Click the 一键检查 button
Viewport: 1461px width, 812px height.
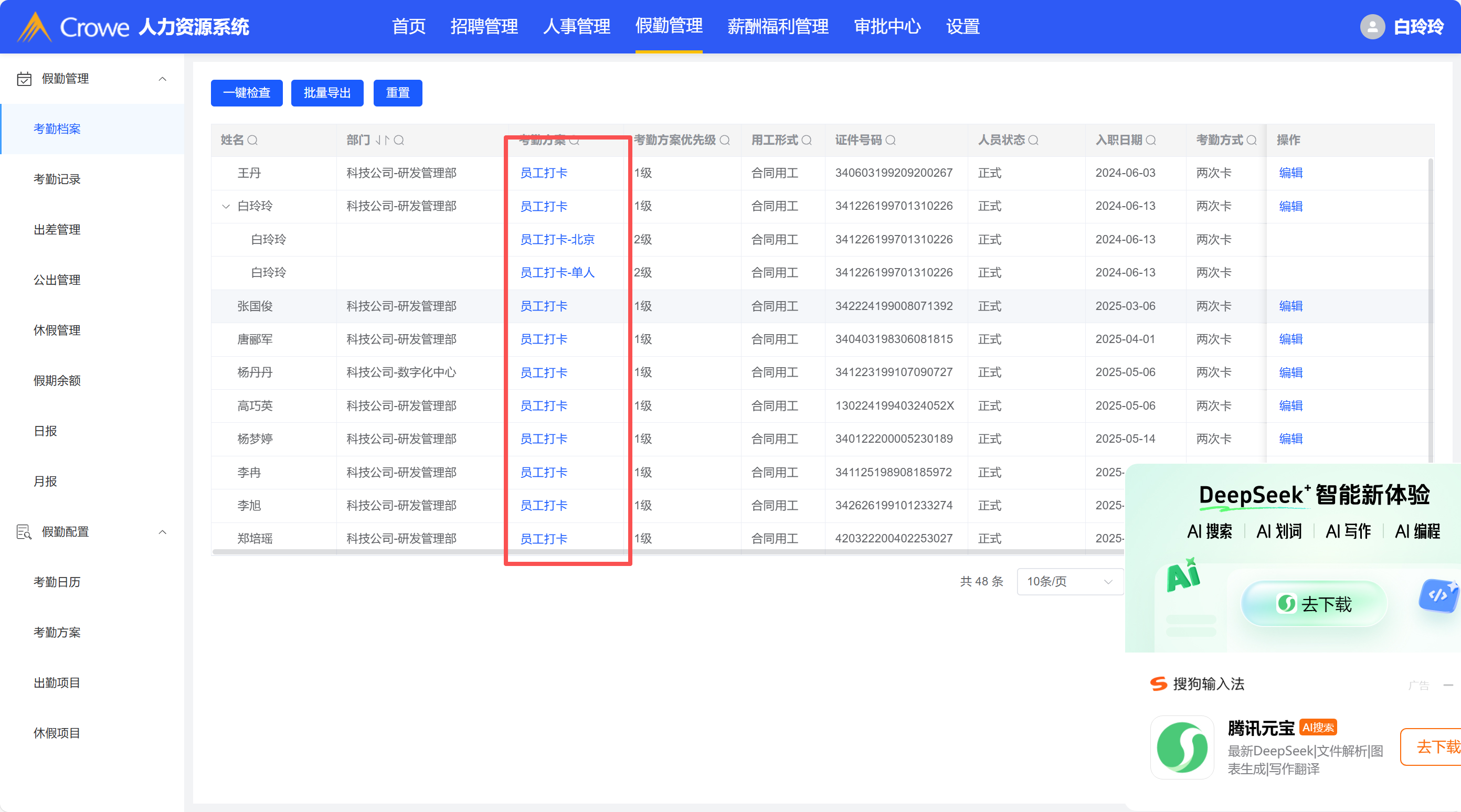pyautogui.click(x=247, y=93)
